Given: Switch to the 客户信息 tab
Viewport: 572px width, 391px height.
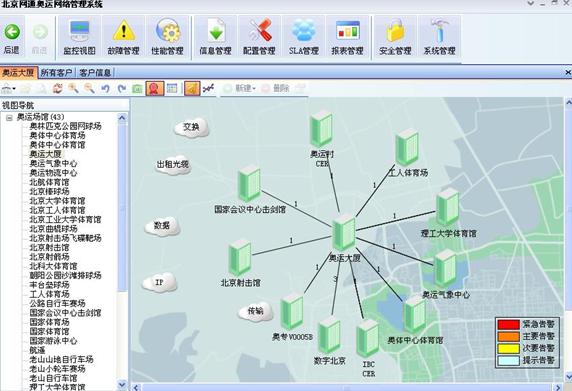Looking at the screenshot, I should click(95, 73).
